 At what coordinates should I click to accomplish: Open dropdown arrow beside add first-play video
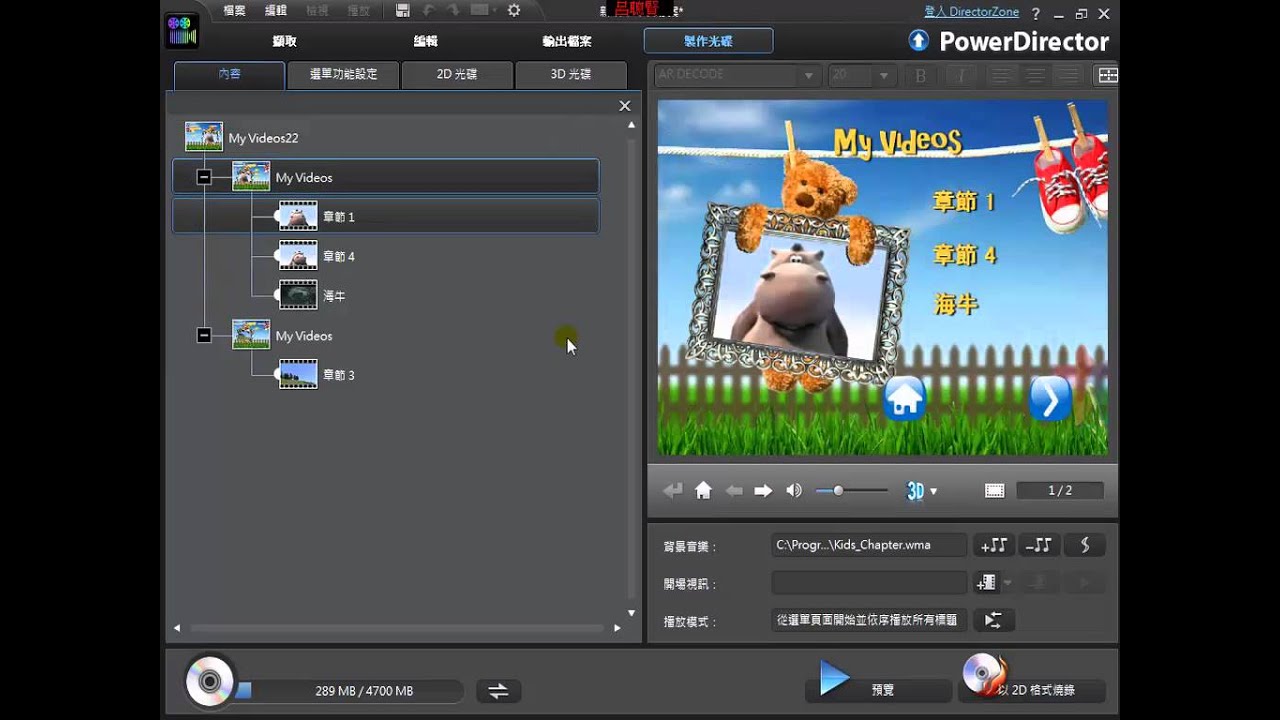click(x=1007, y=582)
